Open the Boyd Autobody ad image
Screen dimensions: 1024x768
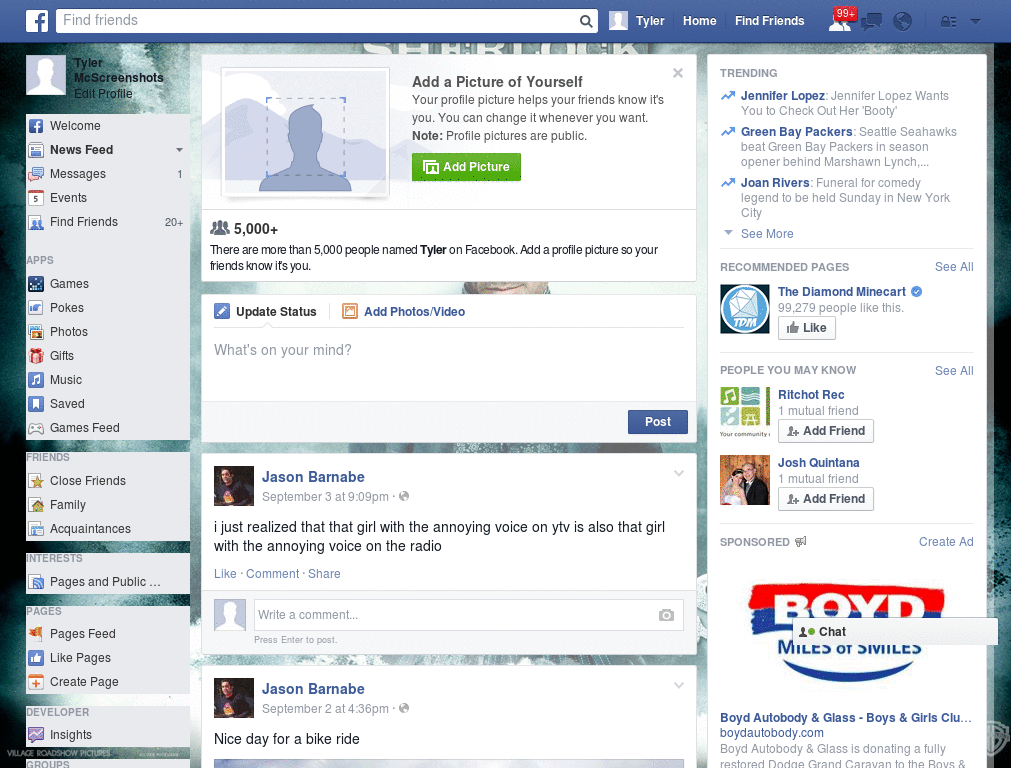(x=846, y=632)
